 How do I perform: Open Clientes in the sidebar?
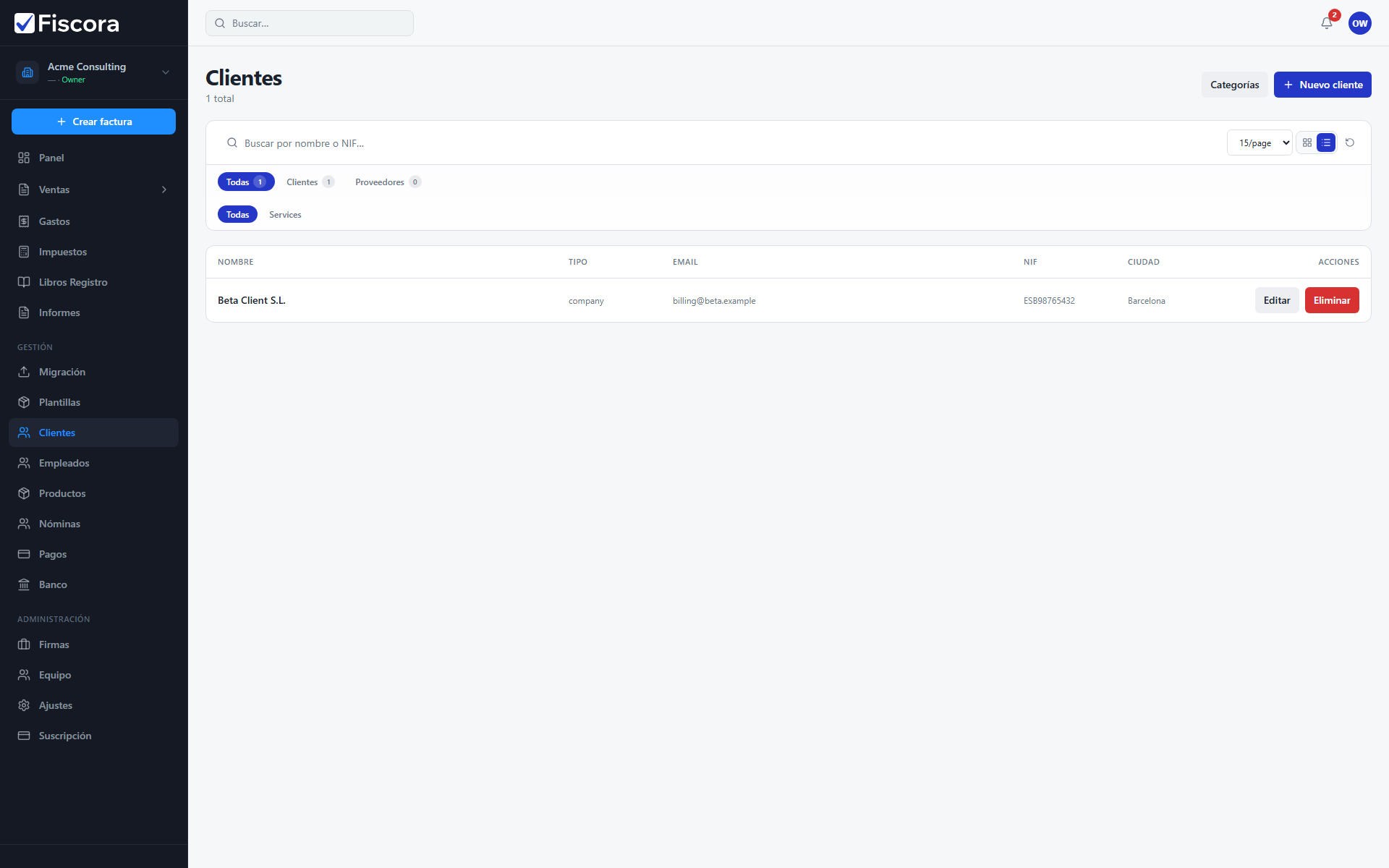[x=93, y=433]
